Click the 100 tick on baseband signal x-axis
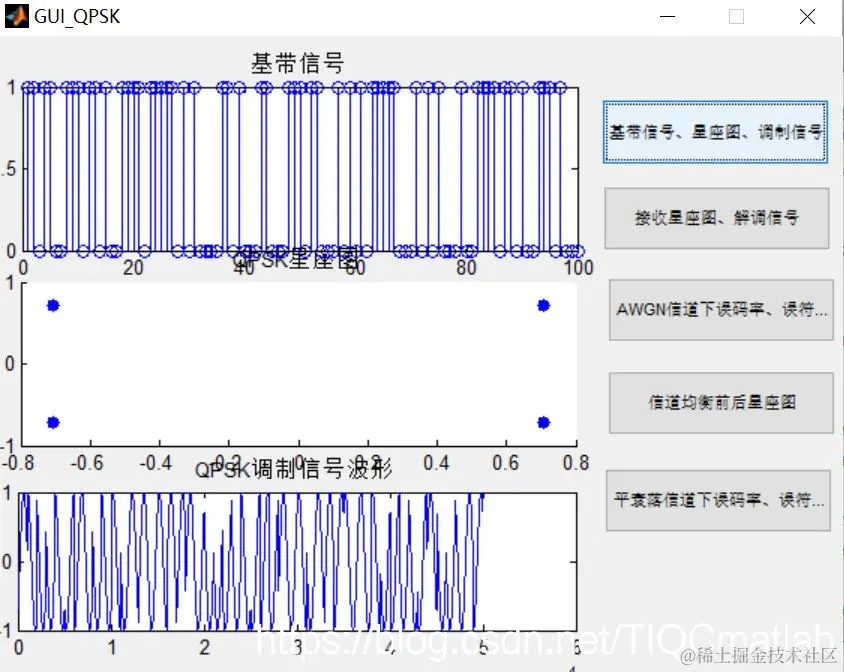This screenshot has height=672, width=844. pos(578,268)
